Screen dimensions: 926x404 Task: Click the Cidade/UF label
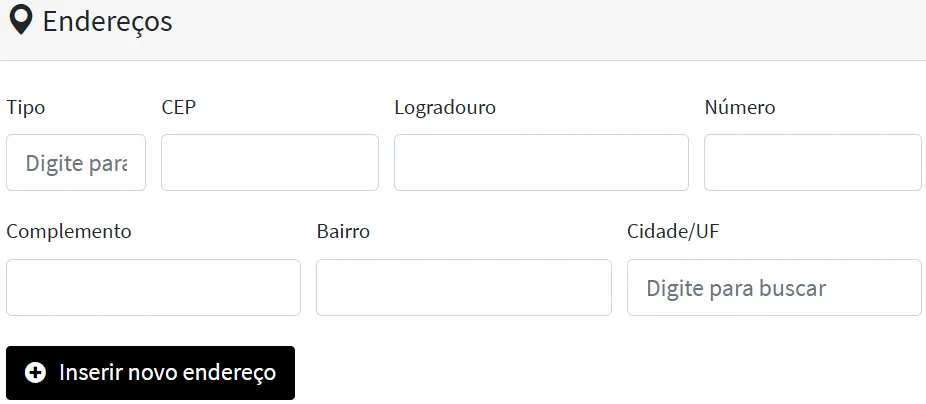(673, 231)
